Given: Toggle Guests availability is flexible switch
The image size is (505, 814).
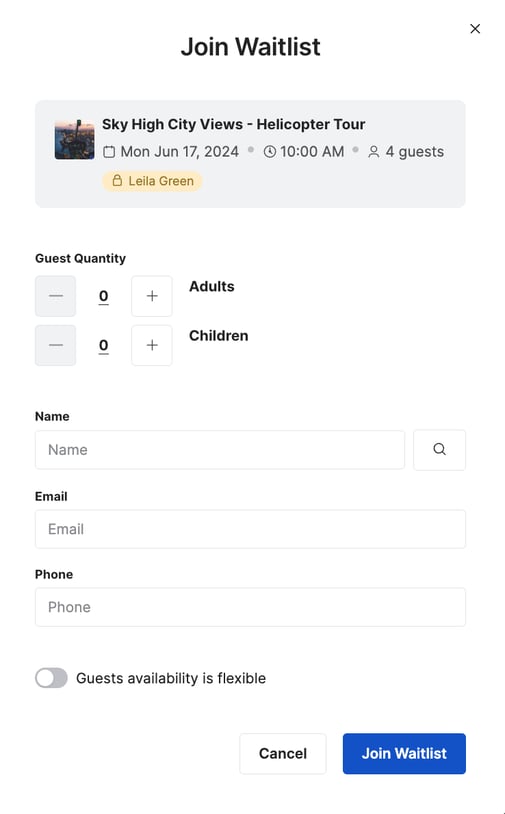Looking at the screenshot, I should pyautogui.click(x=51, y=678).
